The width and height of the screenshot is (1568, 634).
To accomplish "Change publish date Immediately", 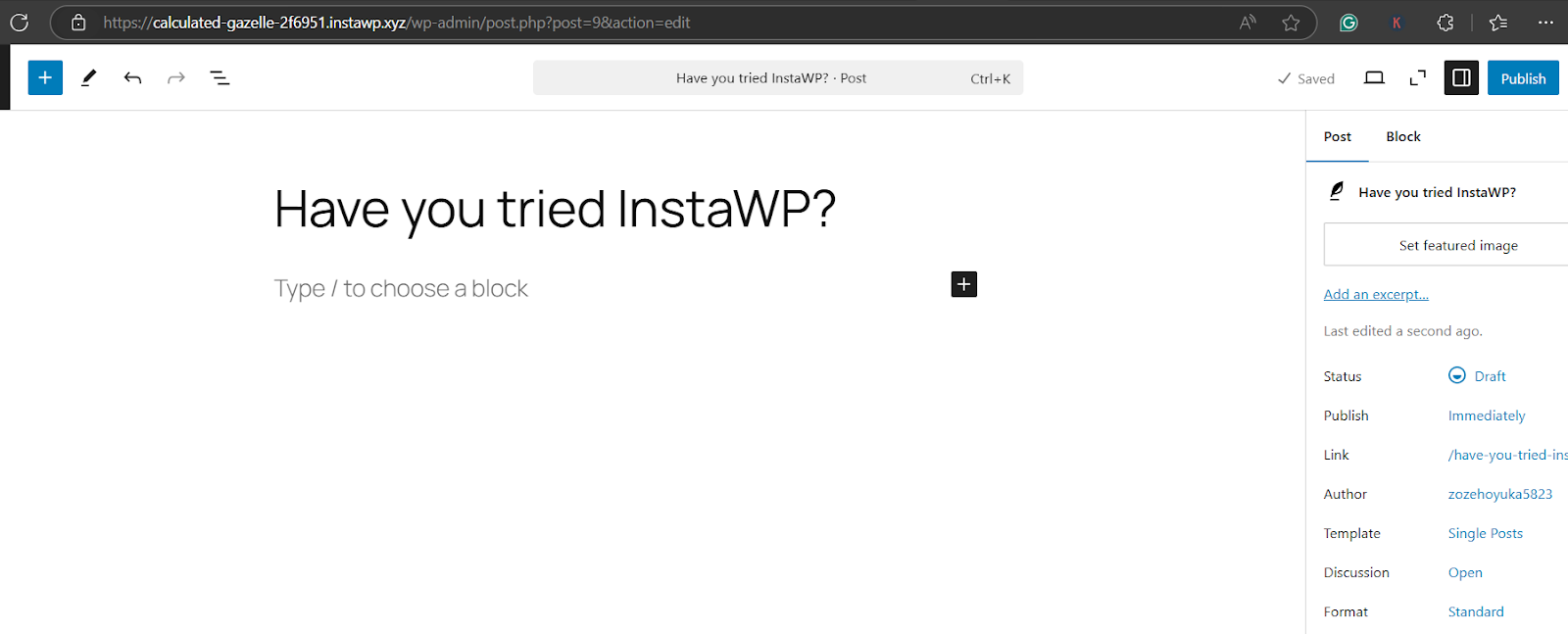I will (x=1487, y=415).
